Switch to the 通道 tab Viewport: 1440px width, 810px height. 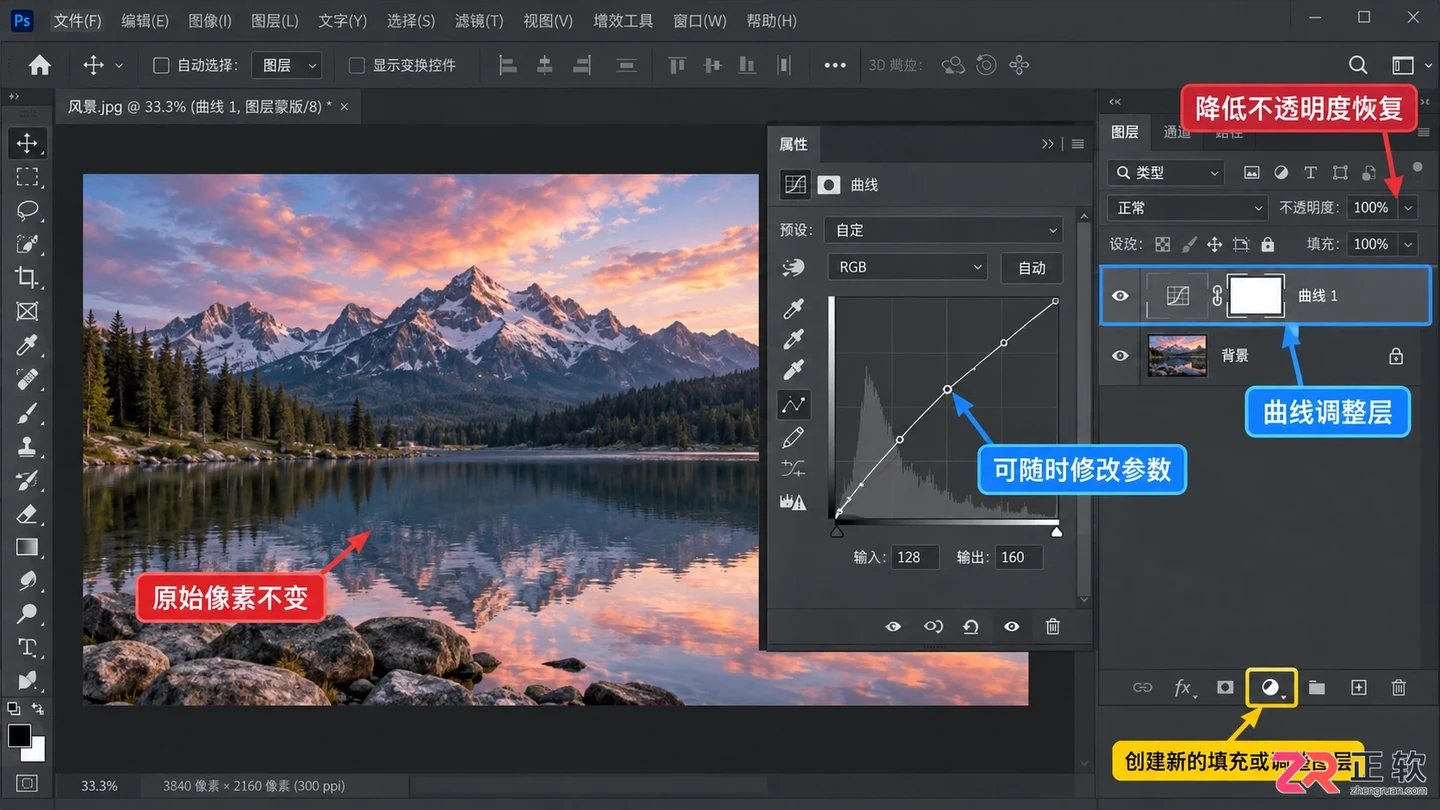1177,132
